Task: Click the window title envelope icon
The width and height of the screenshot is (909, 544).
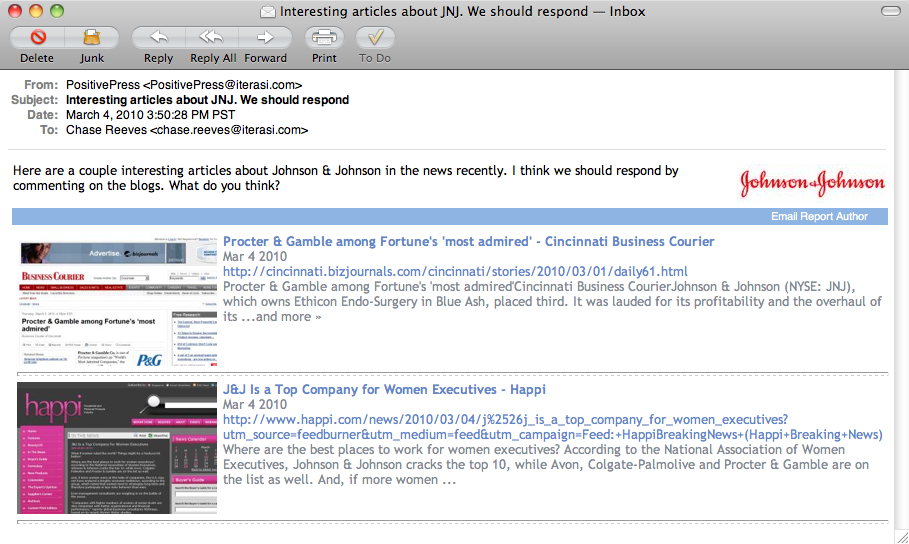Action: coord(267,12)
